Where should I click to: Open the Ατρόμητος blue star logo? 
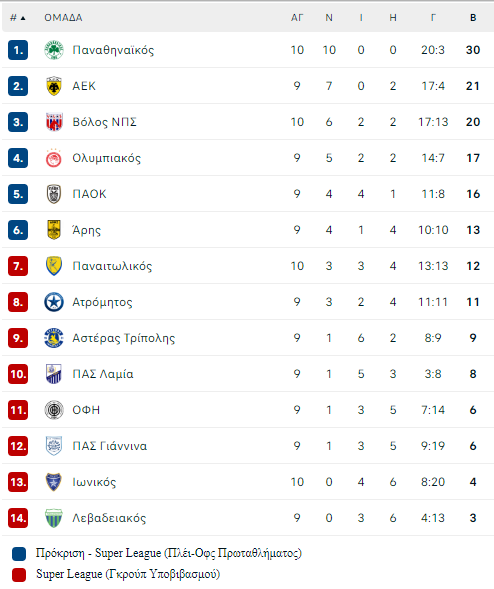click(x=54, y=302)
